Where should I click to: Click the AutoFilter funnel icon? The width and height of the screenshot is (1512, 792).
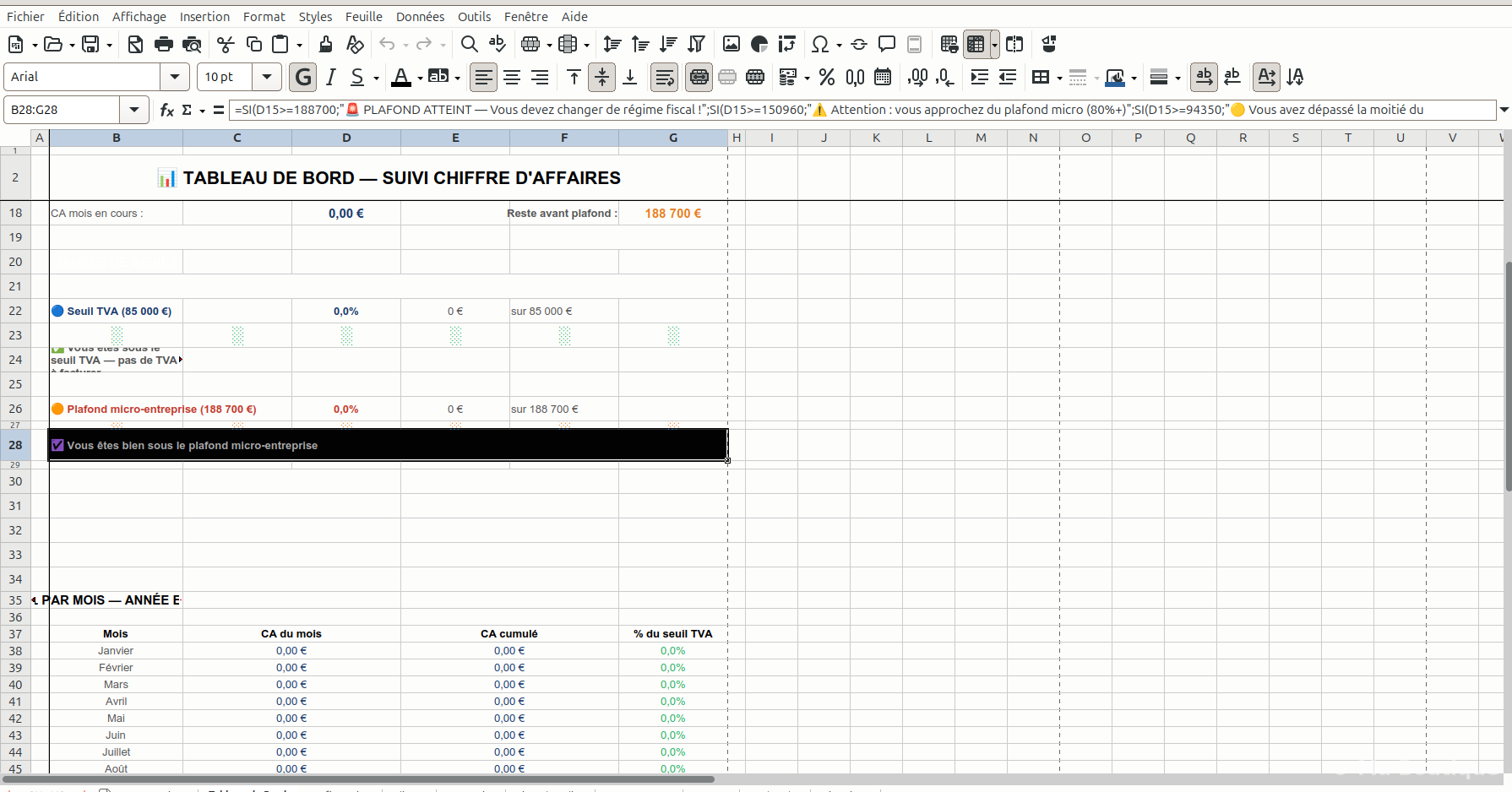pos(697,44)
